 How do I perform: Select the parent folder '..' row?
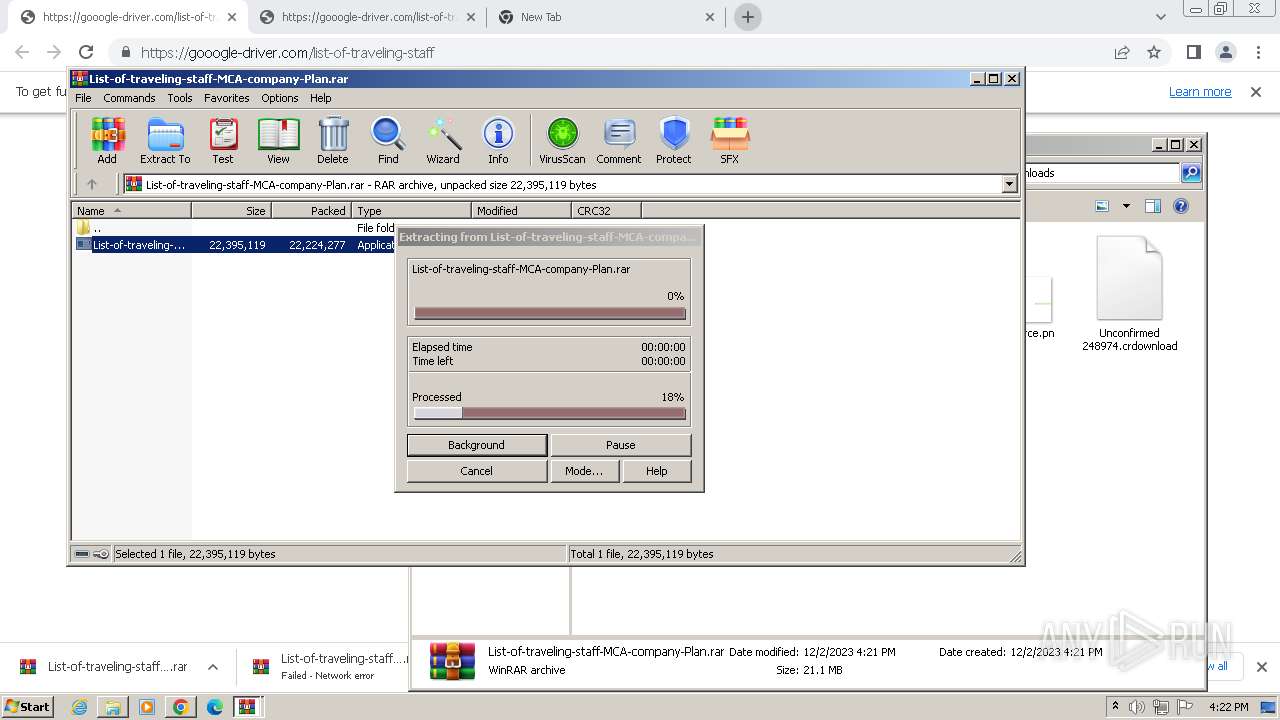235,228
